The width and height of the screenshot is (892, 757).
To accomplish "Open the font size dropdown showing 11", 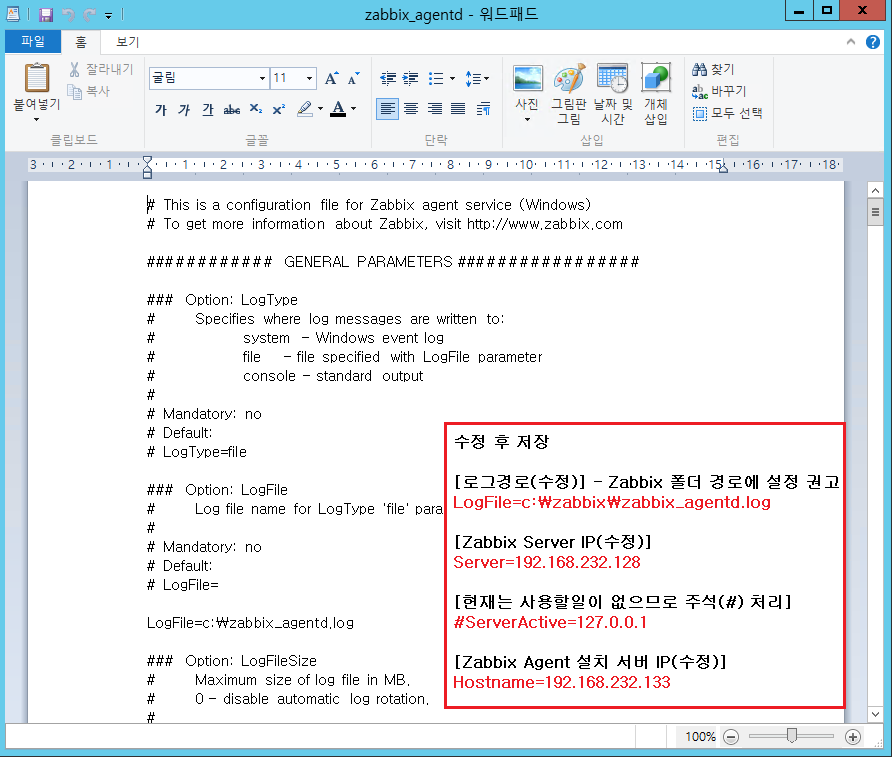I will 309,78.
